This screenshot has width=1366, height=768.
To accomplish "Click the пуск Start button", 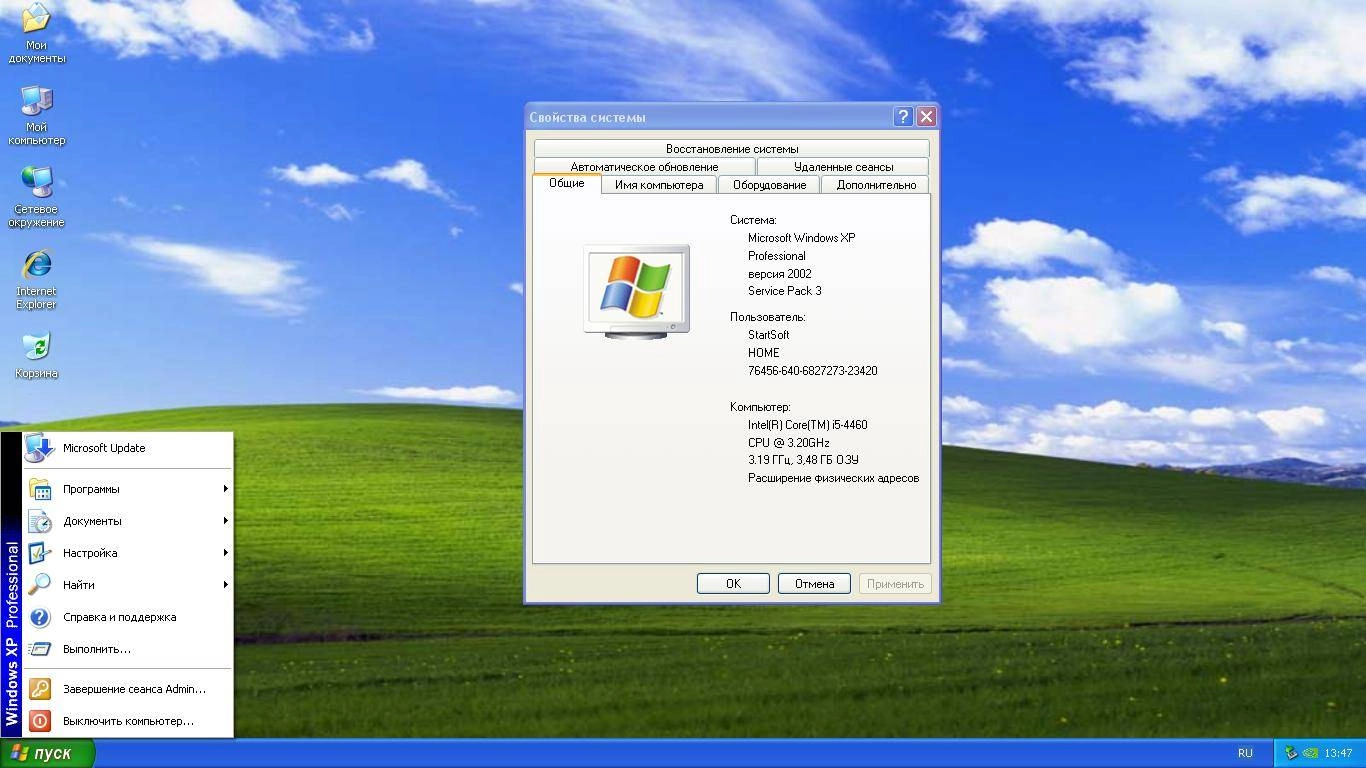I will [48, 753].
